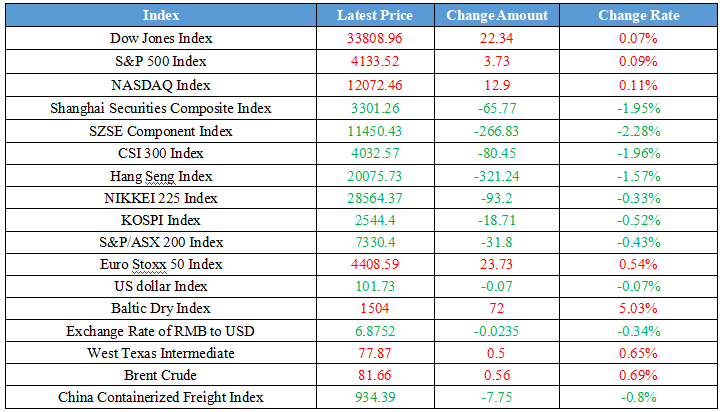The width and height of the screenshot is (723, 412).
Task: Select the CSI 300 Index cell
Action: (x=162, y=154)
